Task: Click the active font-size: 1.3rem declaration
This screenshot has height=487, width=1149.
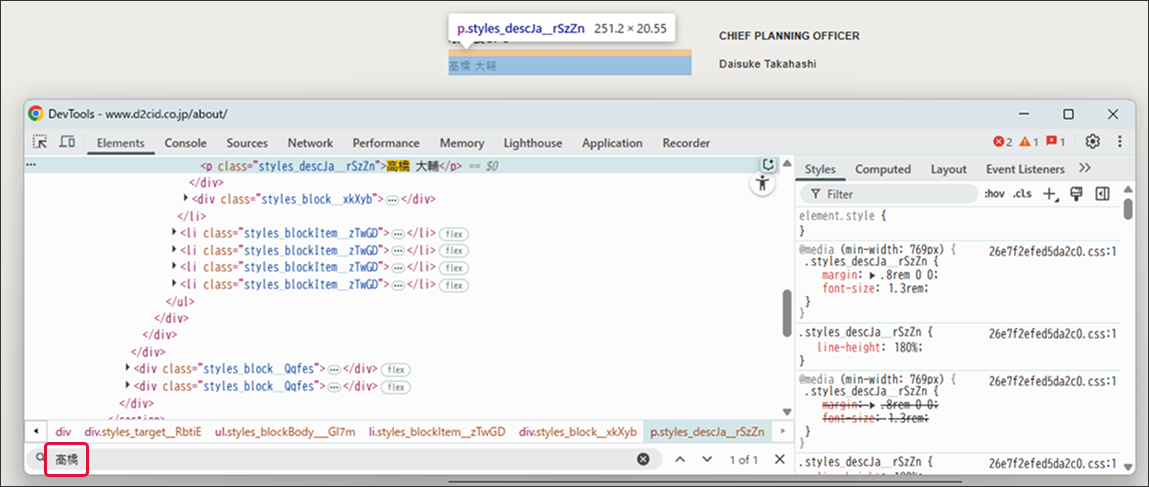Action: pyautogui.click(x=875, y=288)
